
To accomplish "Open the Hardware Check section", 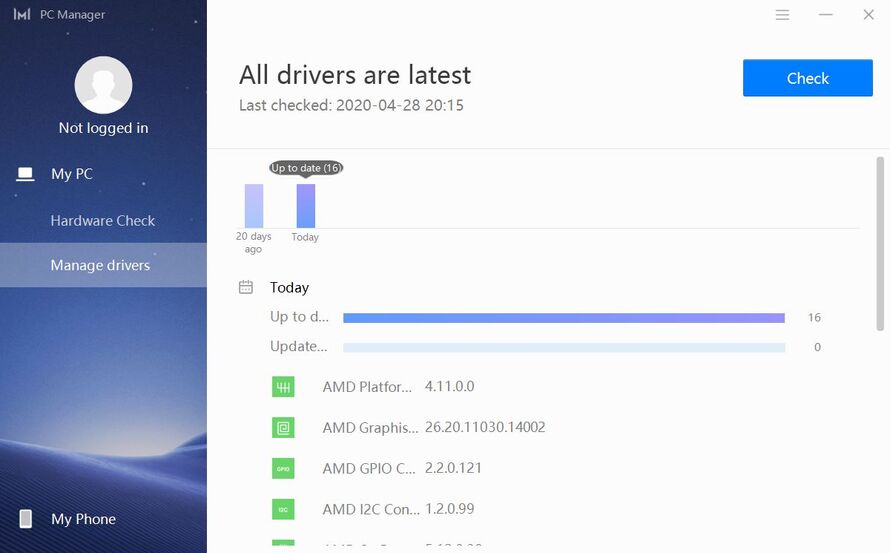I will 103,220.
